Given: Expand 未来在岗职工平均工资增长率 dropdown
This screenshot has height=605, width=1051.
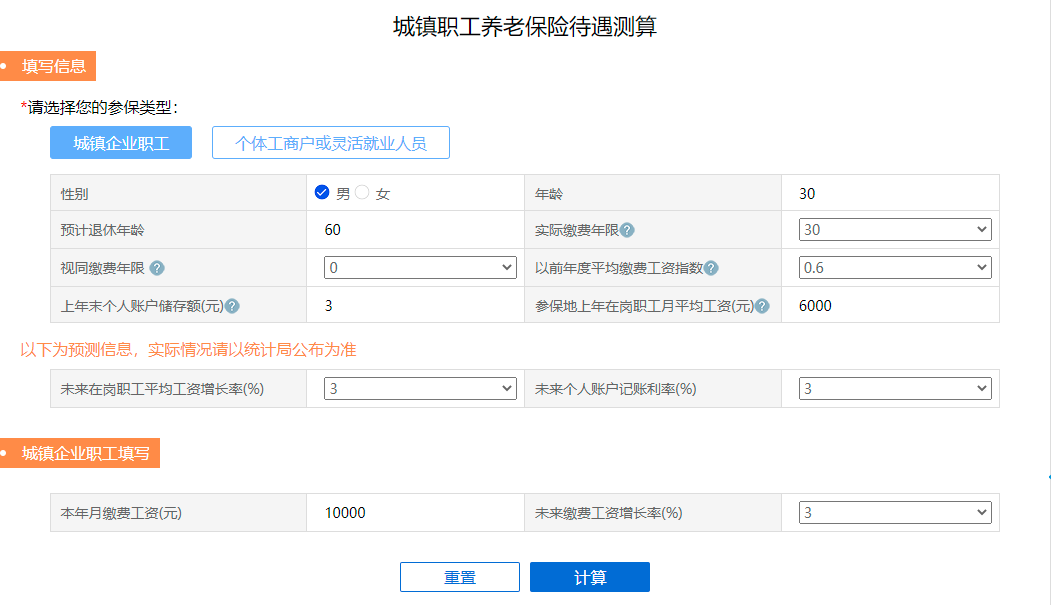Looking at the screenshot, I should [x=420, y=389].
